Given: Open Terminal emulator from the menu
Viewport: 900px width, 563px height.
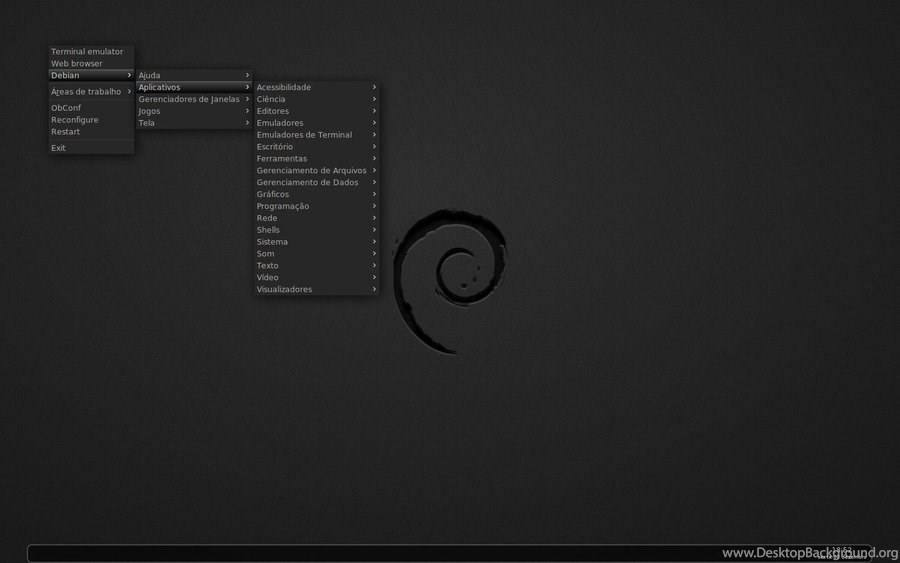Looking at the screenshot, I should click(x=91, y=52).
